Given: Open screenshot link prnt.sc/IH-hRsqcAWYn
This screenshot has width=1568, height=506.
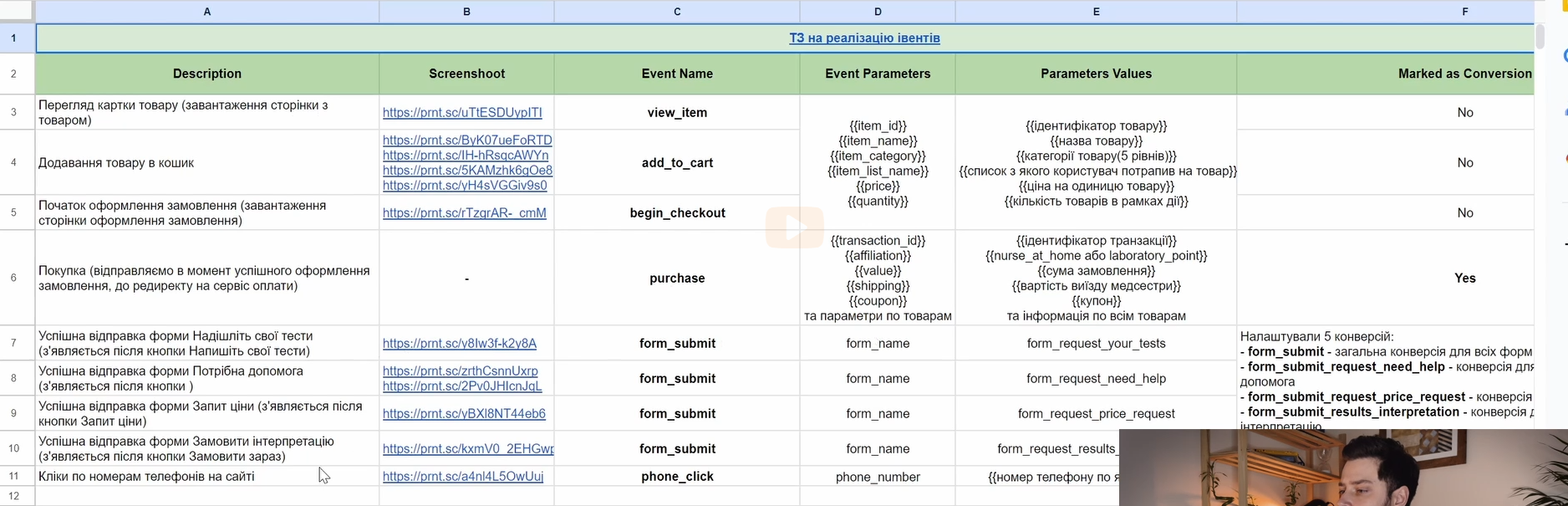Looking at the screenshot, I should tap(466, 156).
